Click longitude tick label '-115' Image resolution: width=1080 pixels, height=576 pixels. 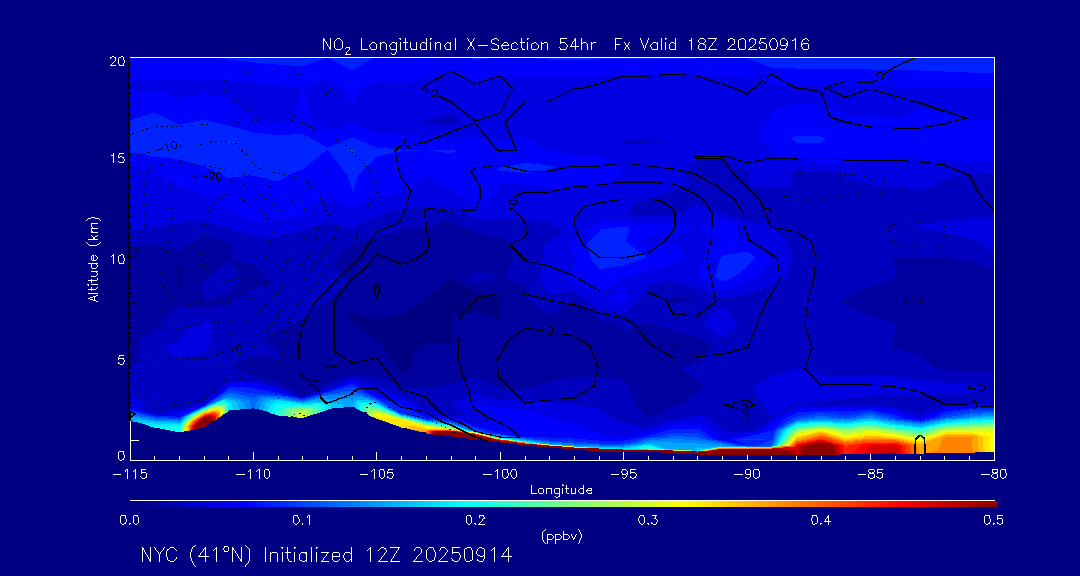[130, 475]
